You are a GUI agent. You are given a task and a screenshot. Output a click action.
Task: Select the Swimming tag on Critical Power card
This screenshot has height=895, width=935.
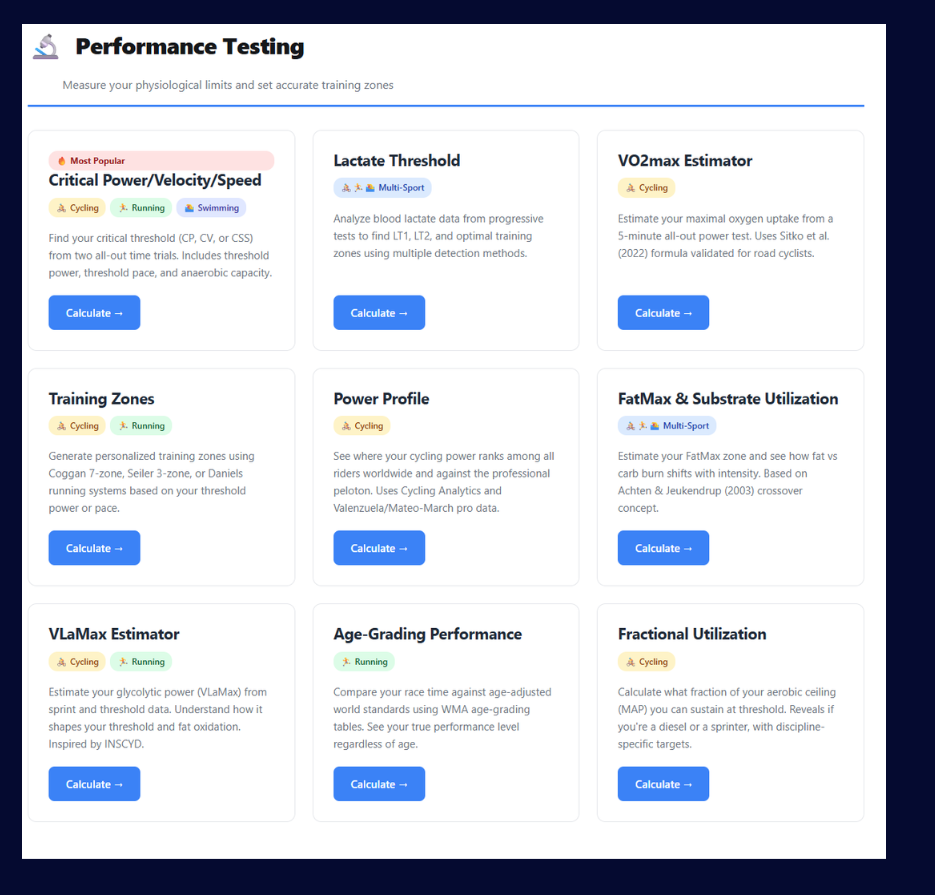point(211,208)
